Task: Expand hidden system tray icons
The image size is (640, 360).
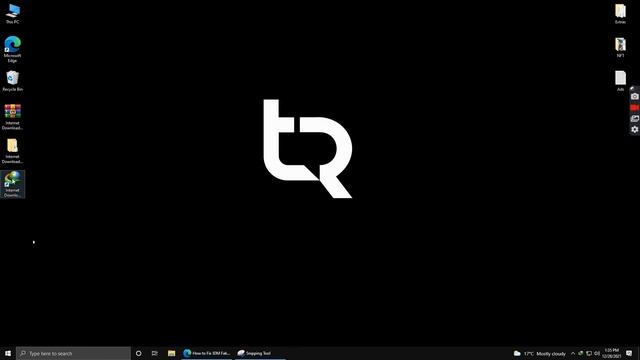Action: coord(573,353)
